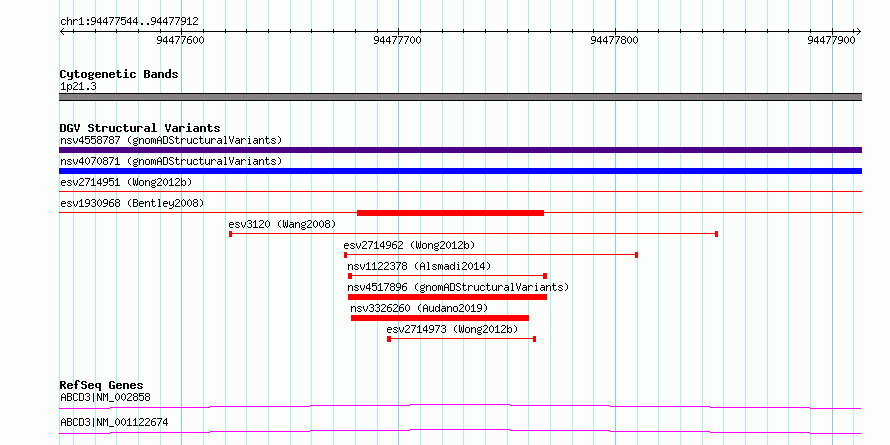Click the ABCD3 NM_001122674 gene track line
Screen dimensions: 890x445
tap(460, 431)
